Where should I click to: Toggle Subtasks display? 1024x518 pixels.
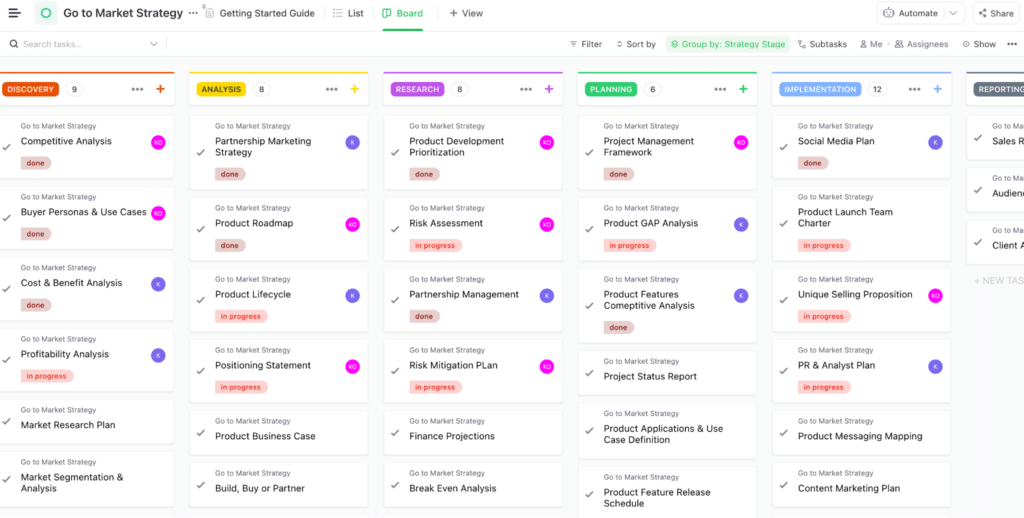tap(822, 44)
